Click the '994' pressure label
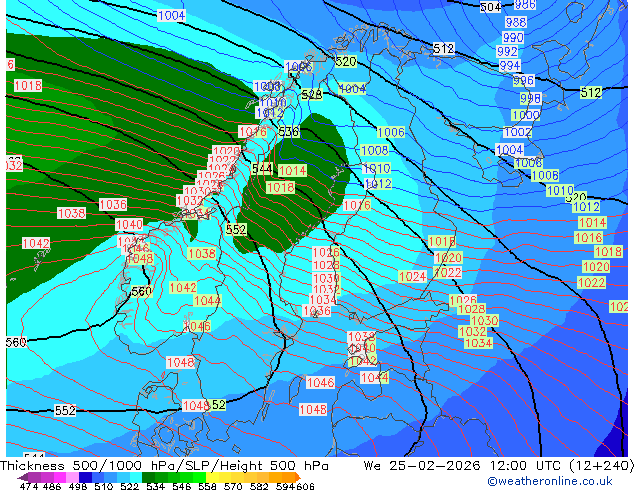This screenshot has width=634, height=490. pyautogui.click(x=509, y=65)
